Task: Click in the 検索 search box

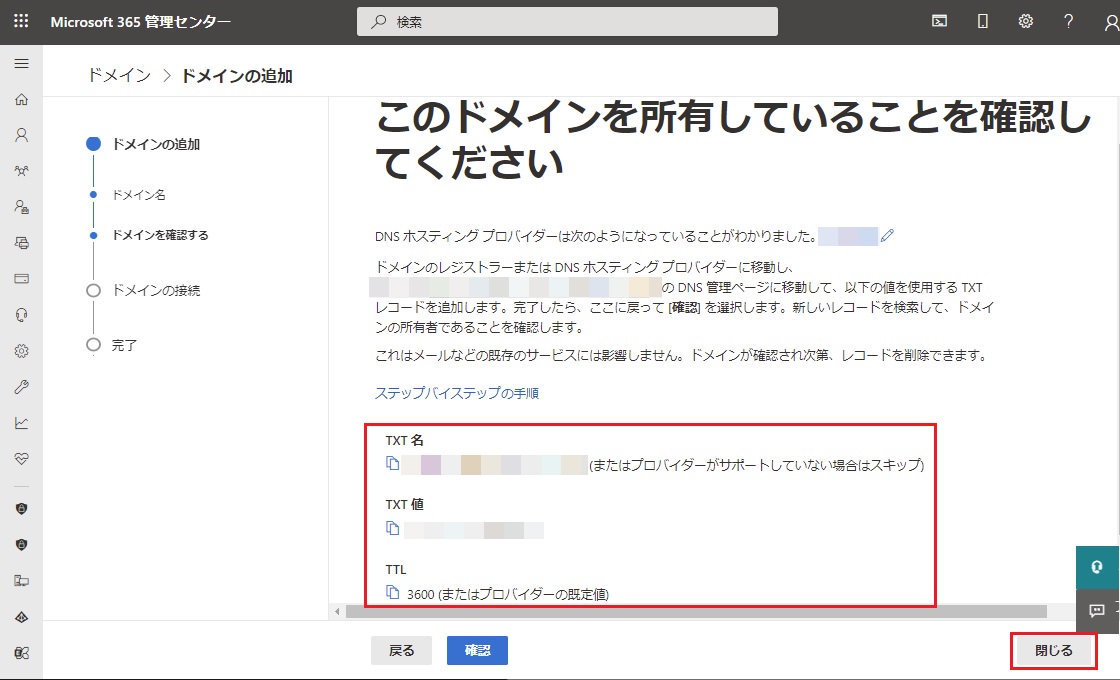Action: pos(567,21)
